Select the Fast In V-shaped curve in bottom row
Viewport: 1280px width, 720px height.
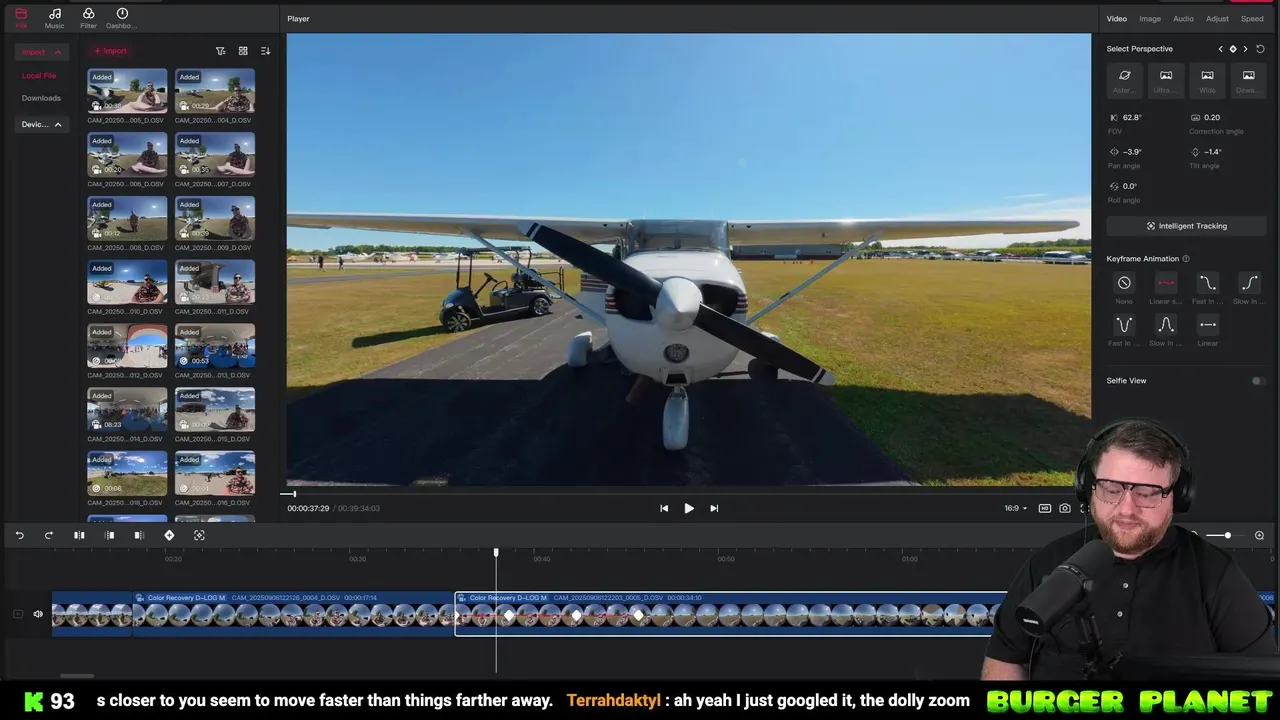pyautogui.click(x=1124, y=325)
